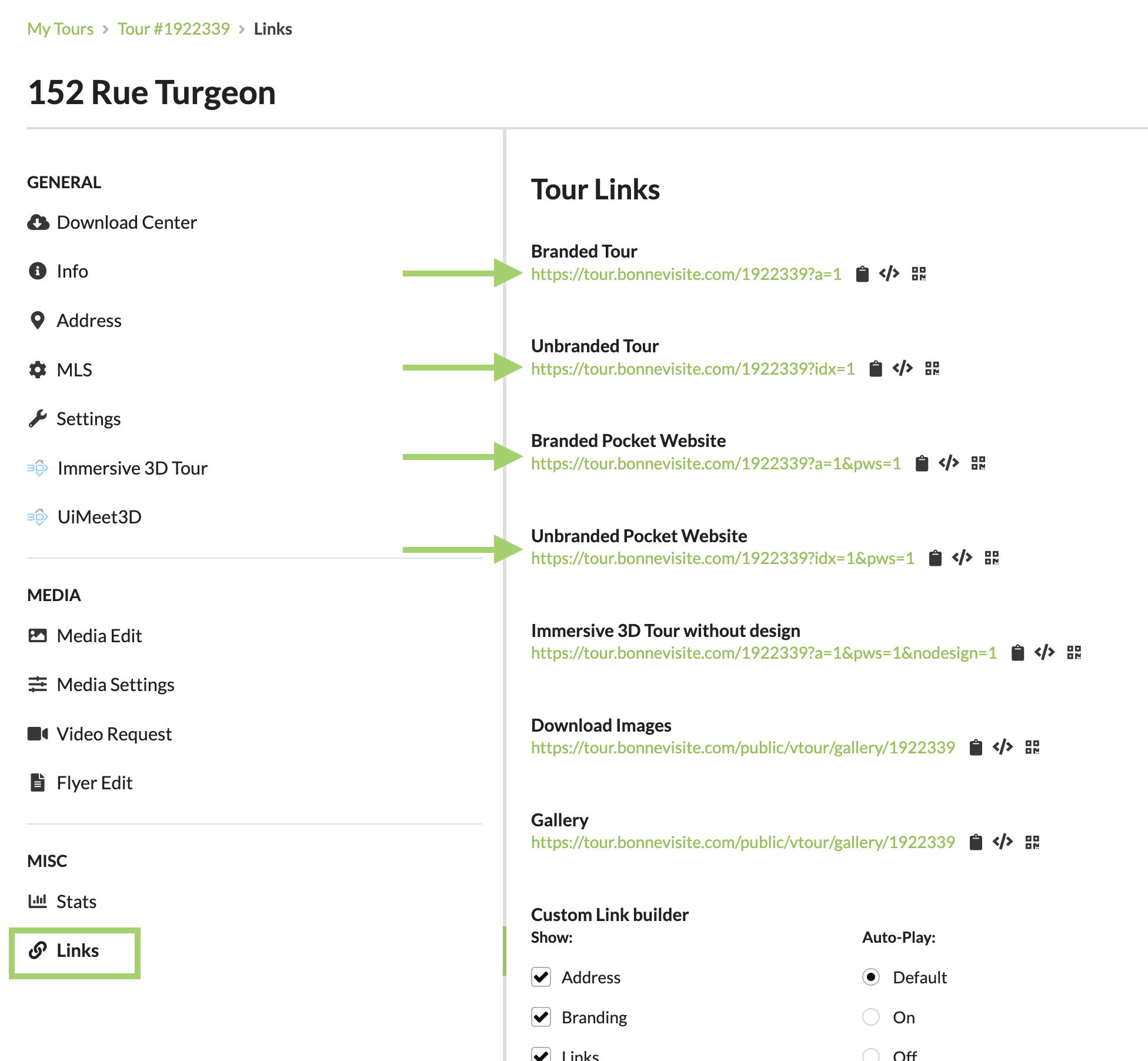
Task: Open embed code for Immersive 3D Tour without design
Action: pos(1044,653)
